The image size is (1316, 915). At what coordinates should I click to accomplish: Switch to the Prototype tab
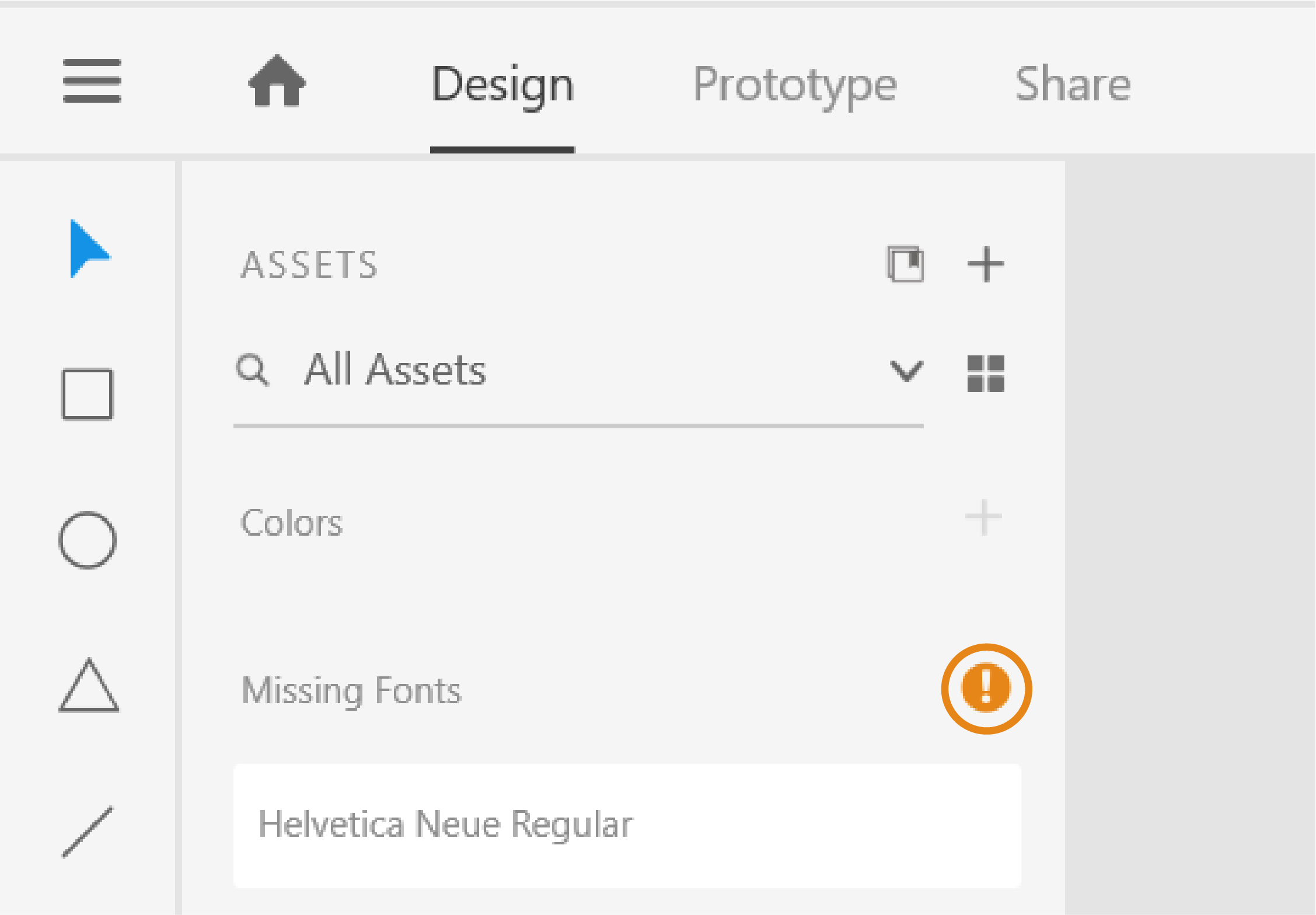click(x=796, y=85)
